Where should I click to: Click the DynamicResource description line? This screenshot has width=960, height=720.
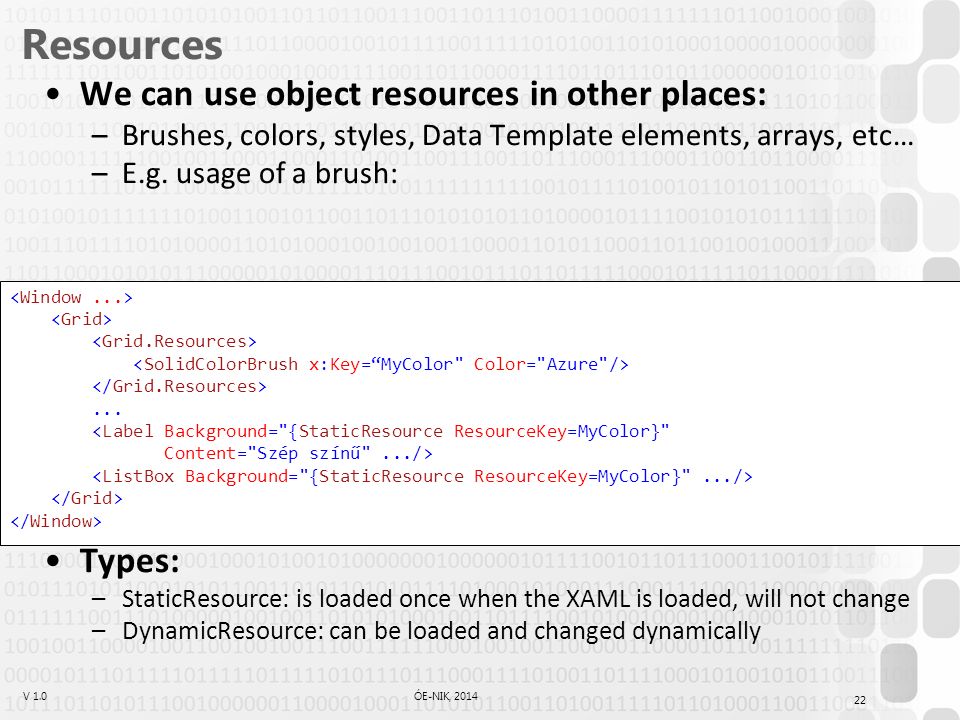point(441,631)
